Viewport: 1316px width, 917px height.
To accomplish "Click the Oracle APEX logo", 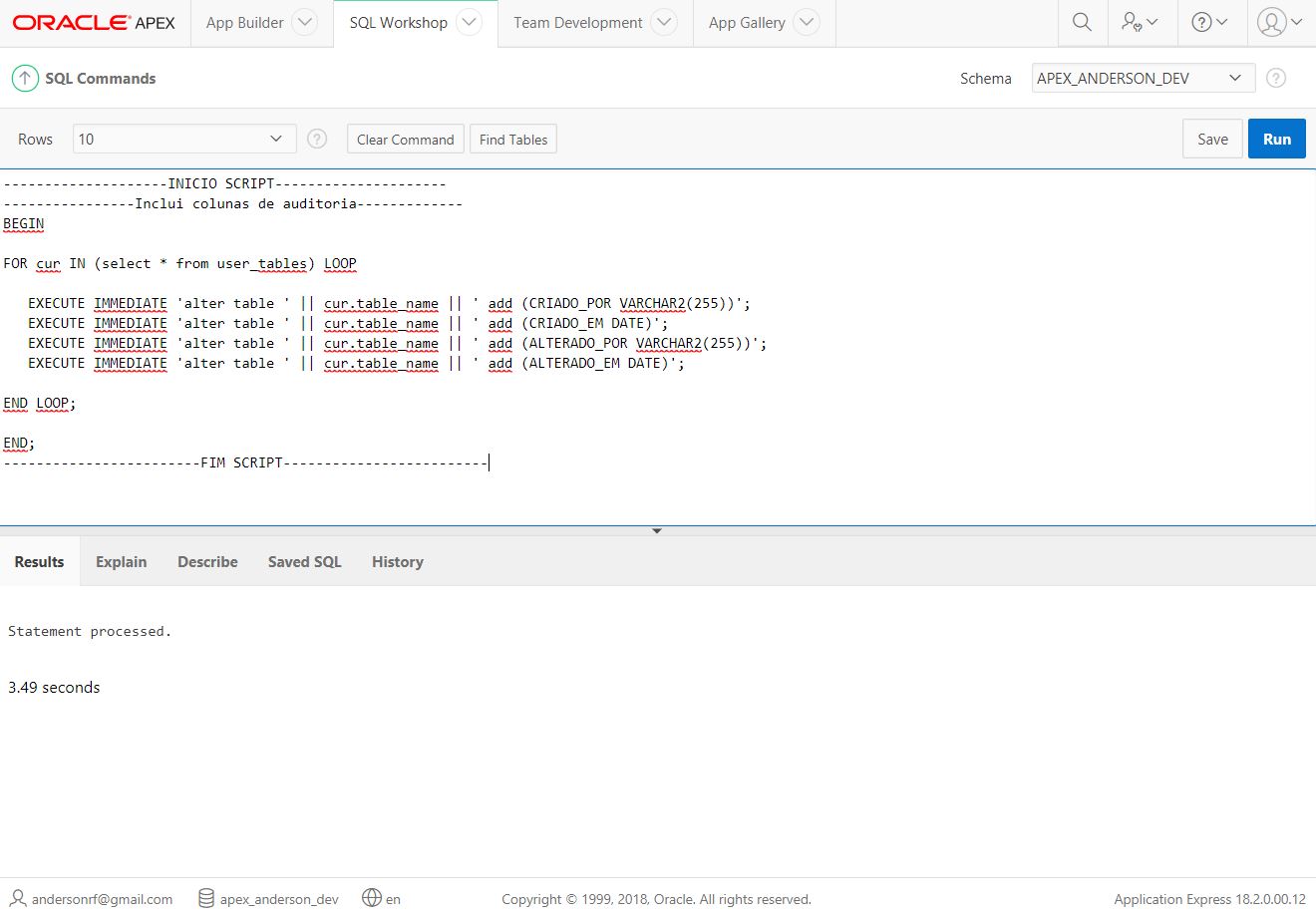I will pyautogui.click(x=95, y=22).
